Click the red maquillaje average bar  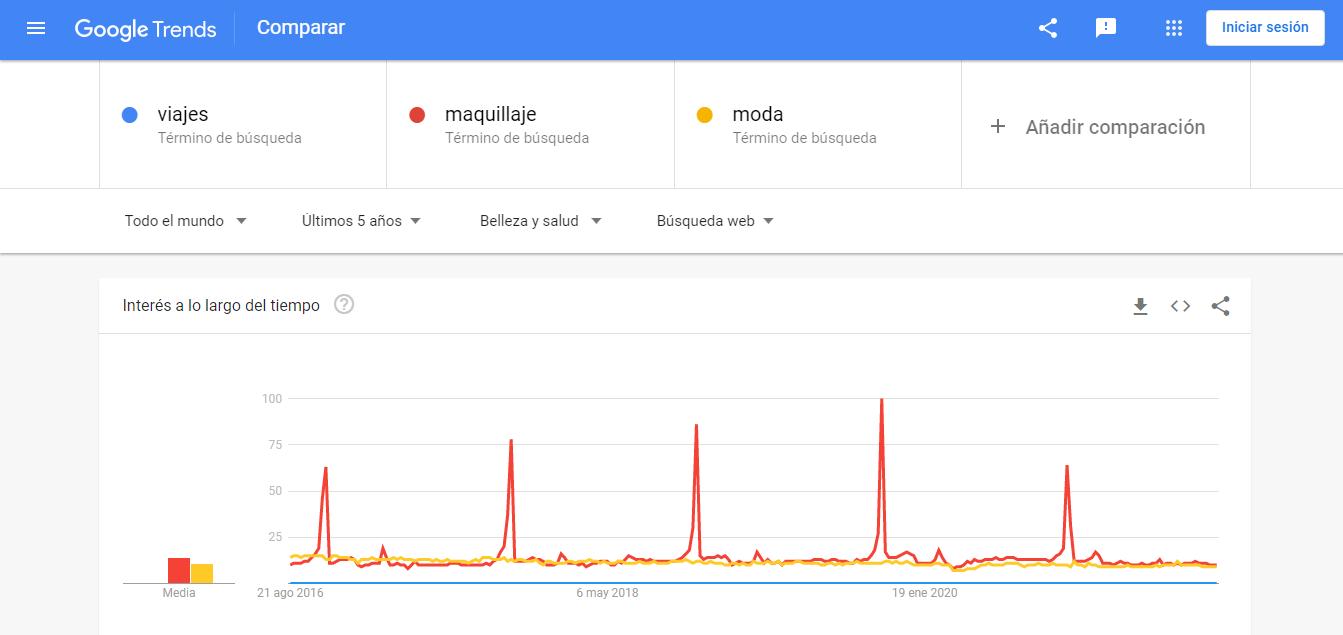pos(179,570)
